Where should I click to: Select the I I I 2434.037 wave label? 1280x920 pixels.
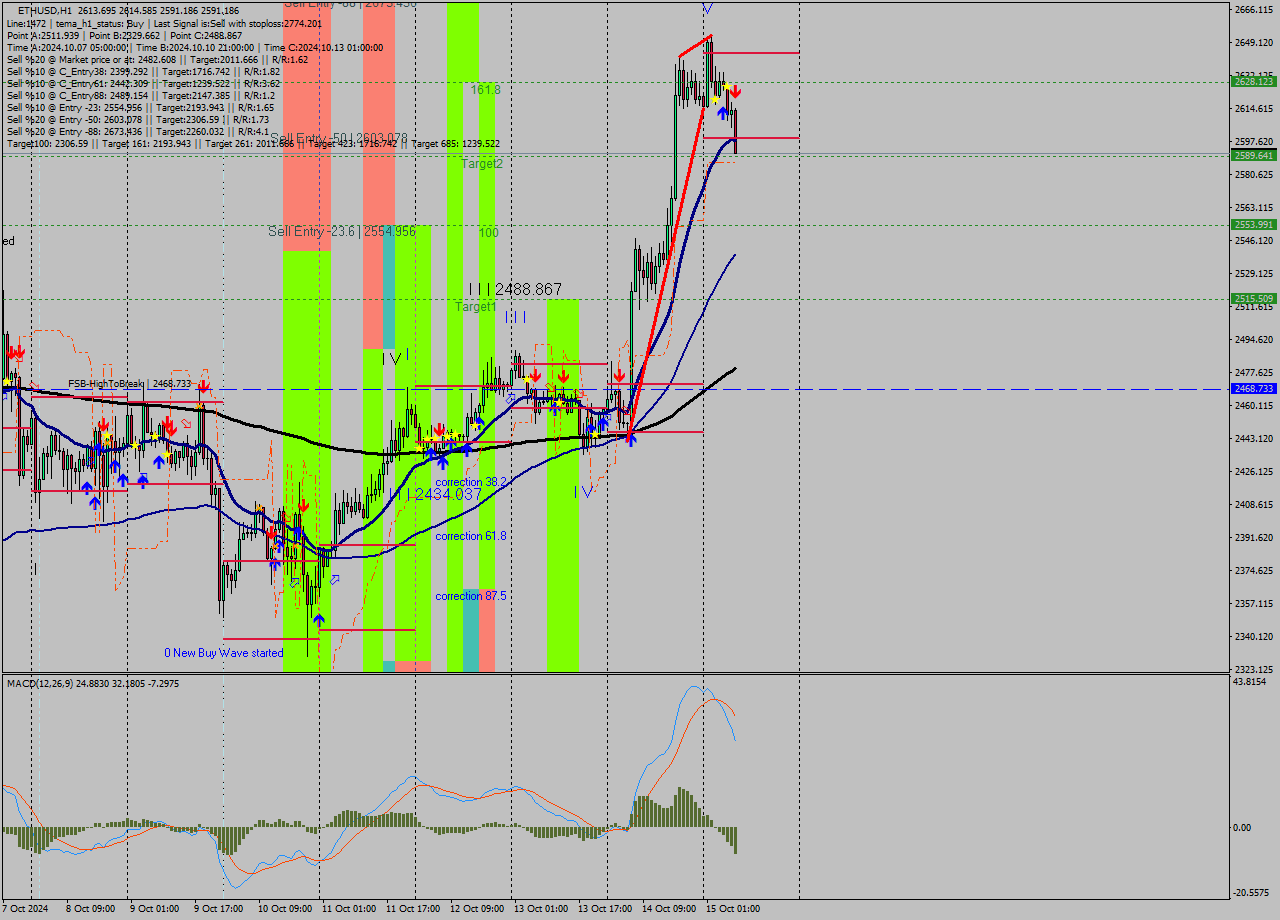pos(435,494)
